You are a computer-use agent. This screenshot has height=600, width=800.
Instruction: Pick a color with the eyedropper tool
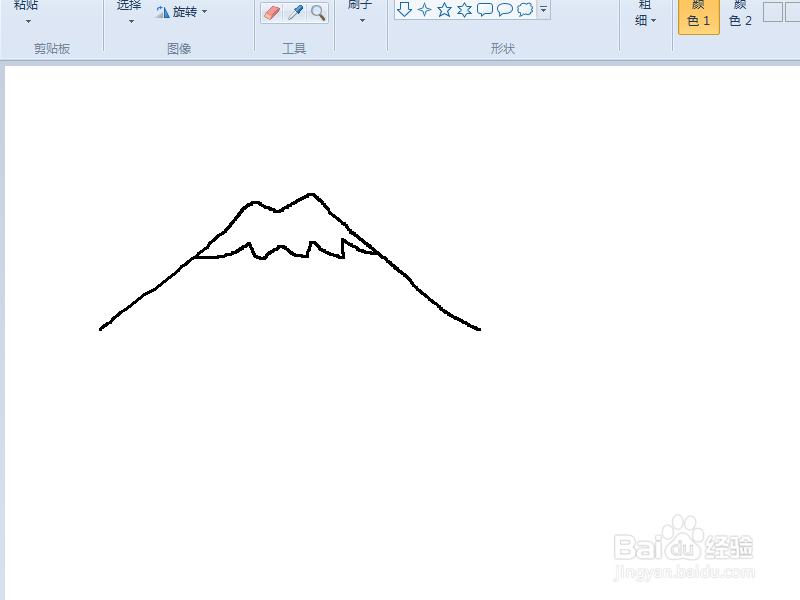click(x=295, y=12)
